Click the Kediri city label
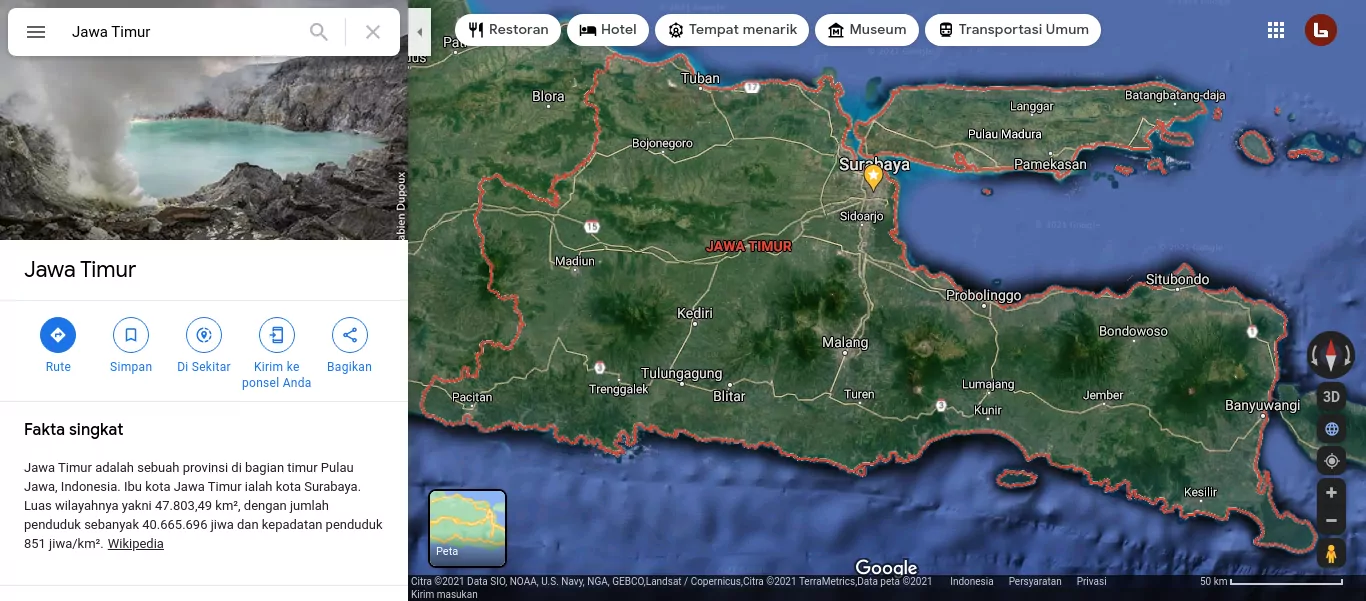 pyautogui.click(x=695, y=313)
